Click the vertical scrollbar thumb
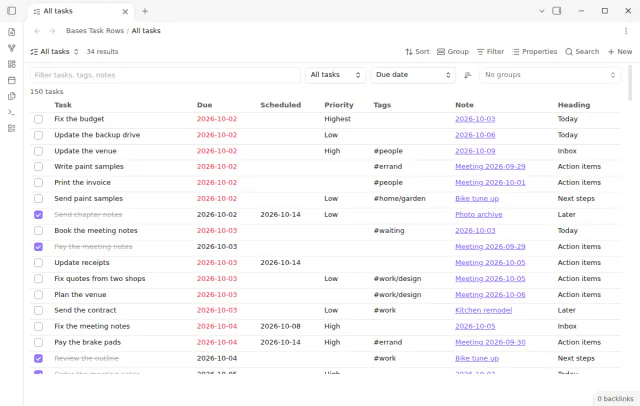 pyautogui.click(x=630, y=83)
